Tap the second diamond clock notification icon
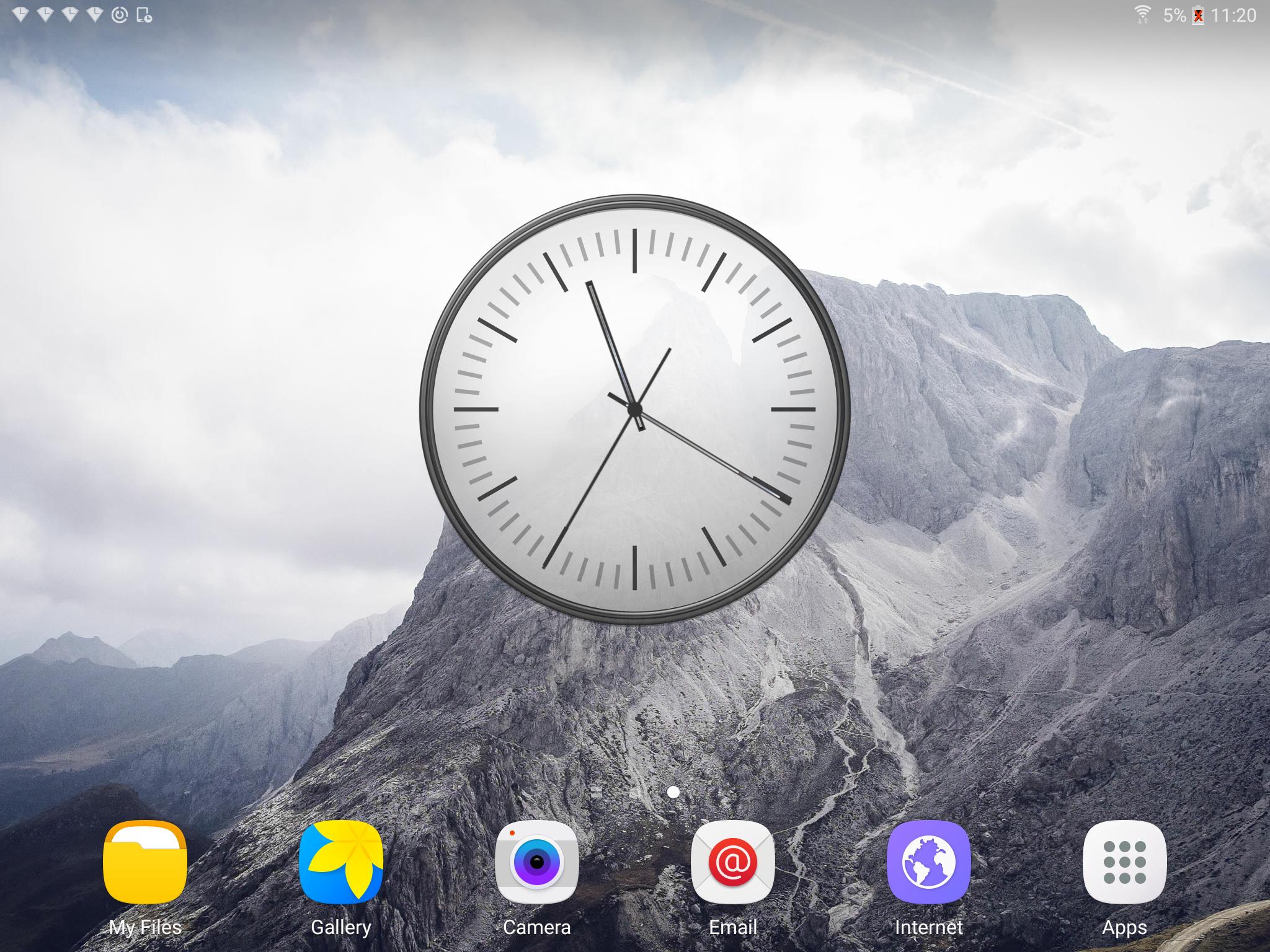1270x952 pixels. (45, 15)
